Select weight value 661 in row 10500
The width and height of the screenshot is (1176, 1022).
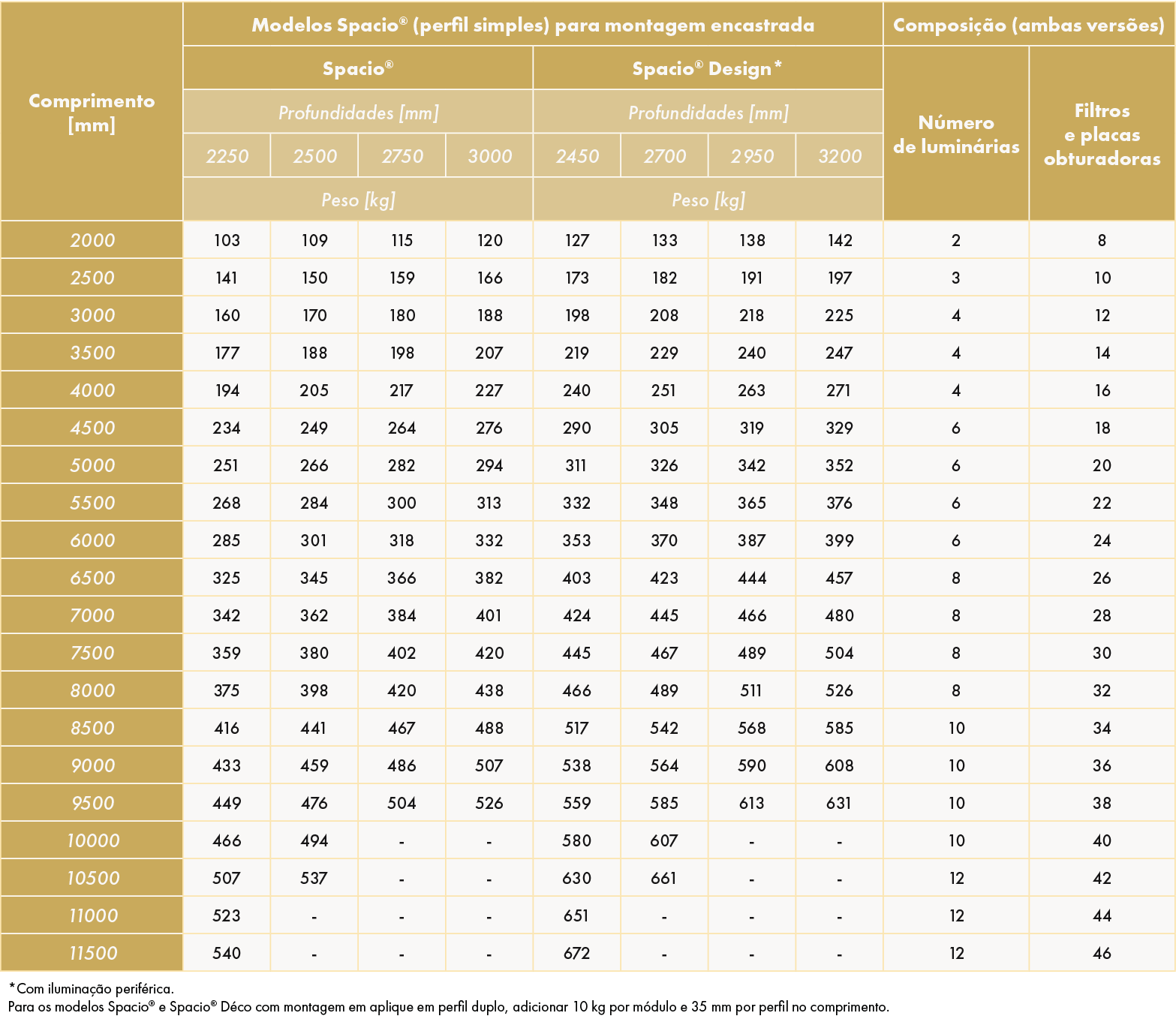pos(664,878)
